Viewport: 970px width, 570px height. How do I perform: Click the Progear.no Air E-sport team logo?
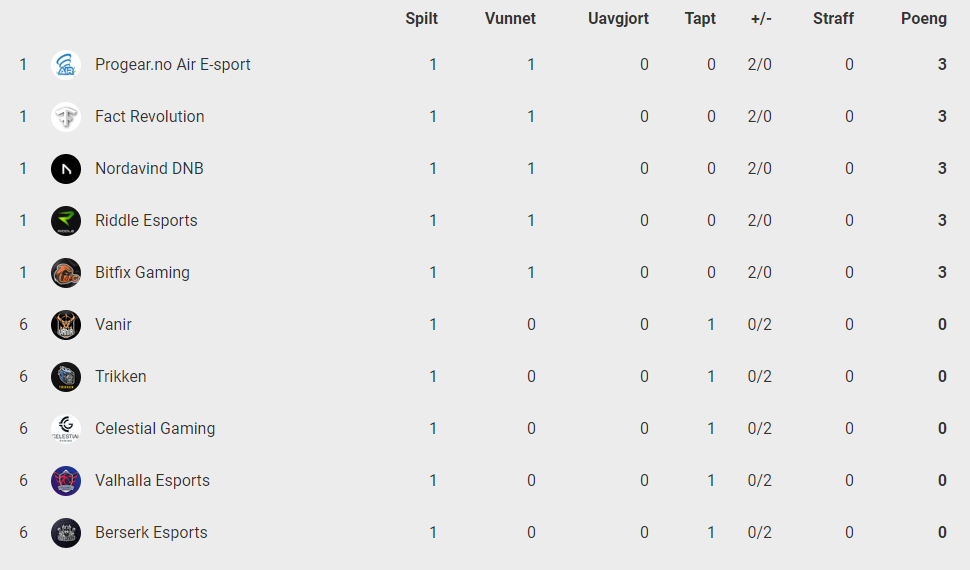pyautogui.click(x=66, y=65)
